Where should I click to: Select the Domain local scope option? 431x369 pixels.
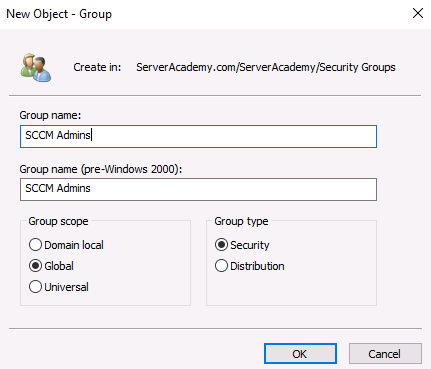coord(35,245)
